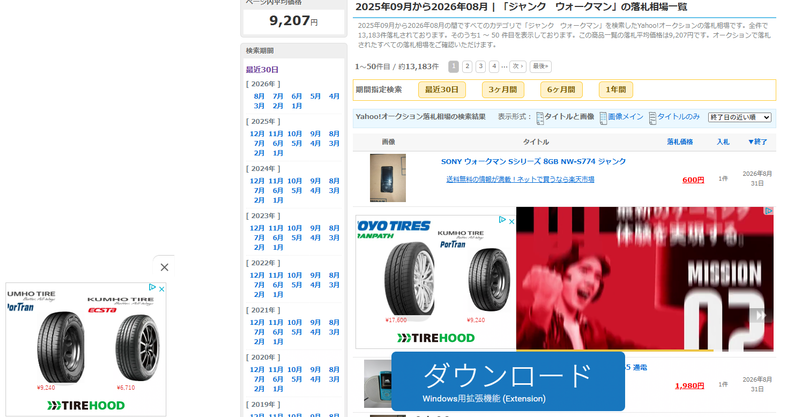Image resolution: width=800 pixels, height=417 pixels.
Task: Click the 9,207円 average price value
Action: (294, 21)
